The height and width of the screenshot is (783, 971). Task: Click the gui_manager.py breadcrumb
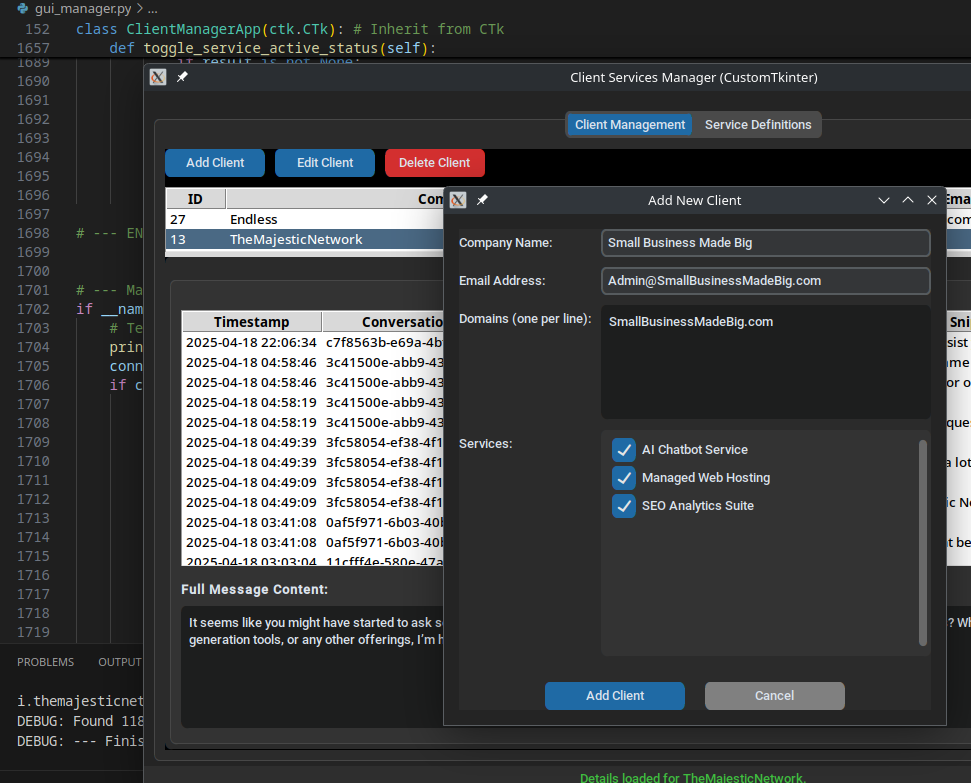click(83, 9)
